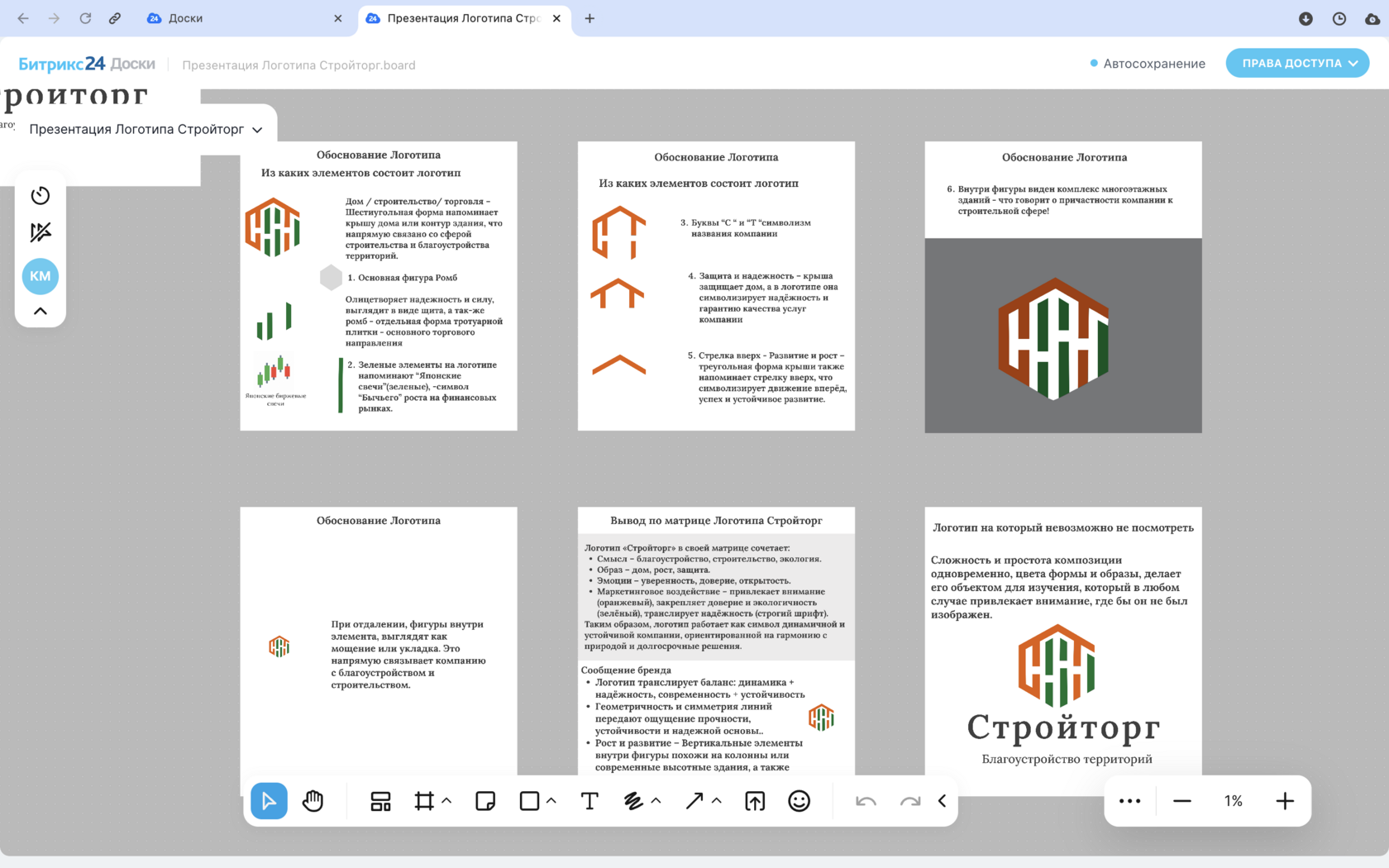Expand draw tool options chevron
The height and width of the screenshot is (868, 1389).
click(656, 801)
